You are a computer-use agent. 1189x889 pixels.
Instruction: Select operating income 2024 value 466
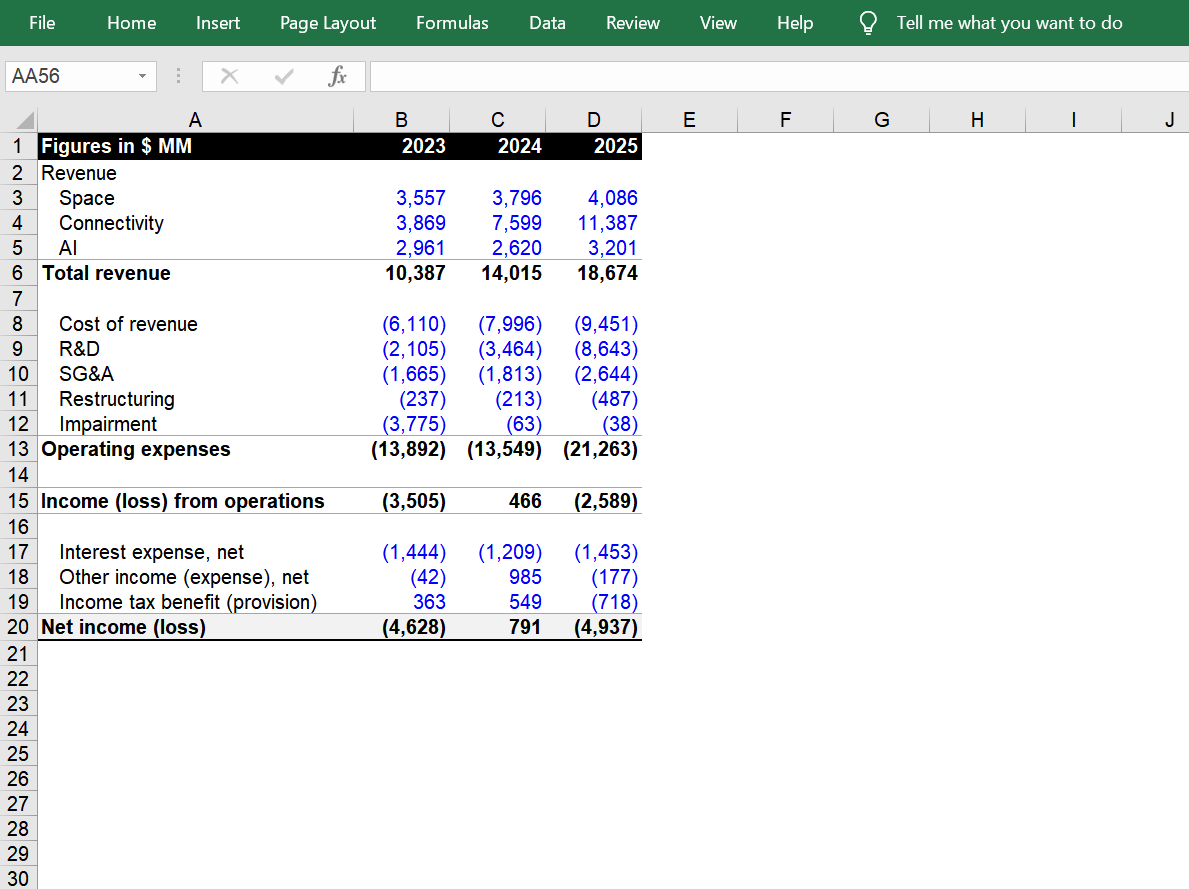tap(497, 501)
